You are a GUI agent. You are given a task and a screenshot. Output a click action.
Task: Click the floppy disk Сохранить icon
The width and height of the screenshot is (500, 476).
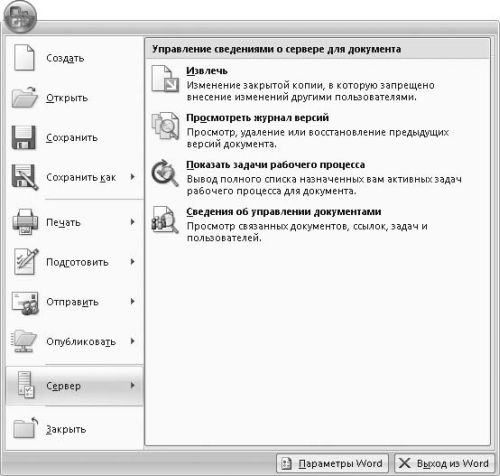(24, 137)
